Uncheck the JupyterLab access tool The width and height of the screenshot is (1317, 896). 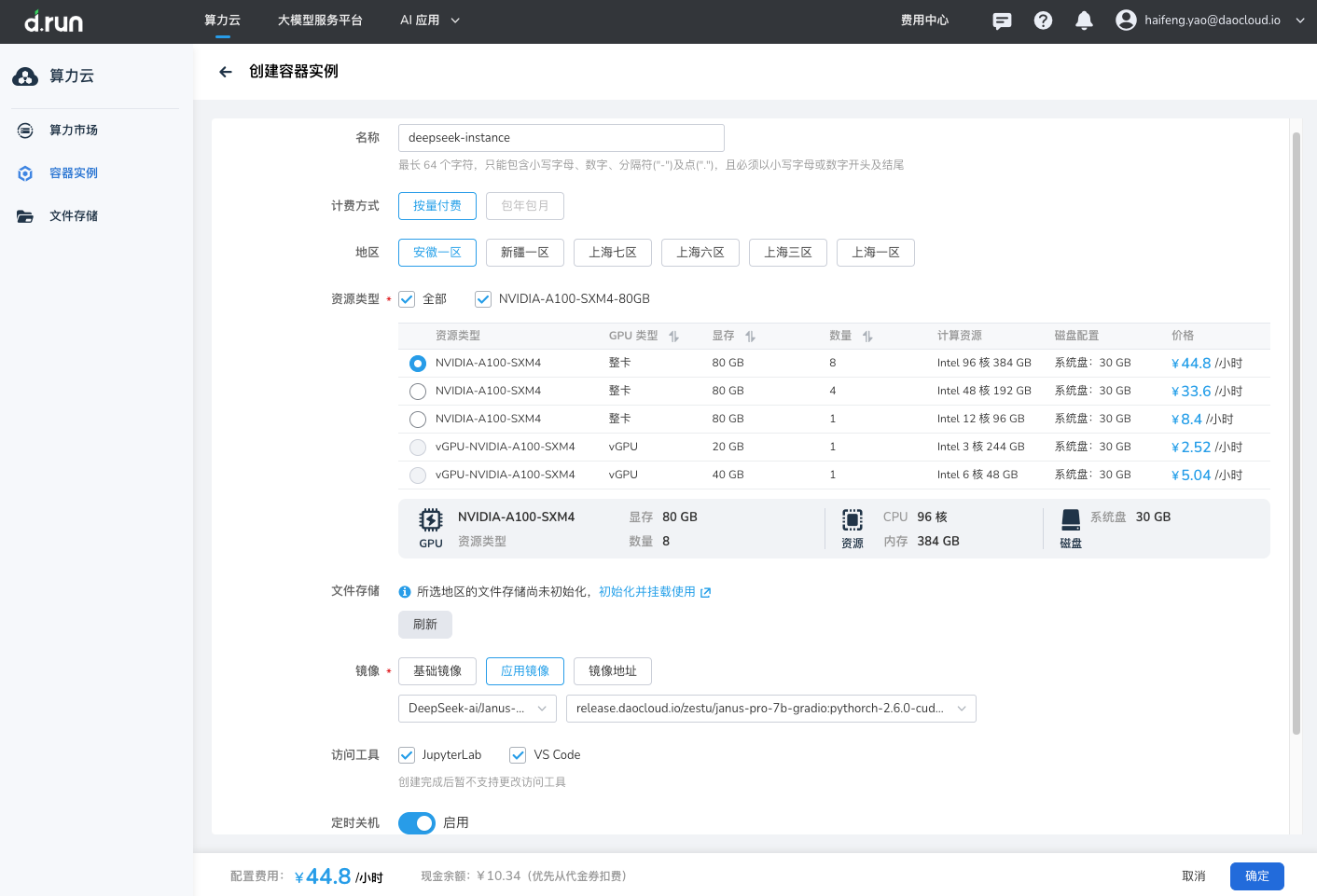point(407,755)
